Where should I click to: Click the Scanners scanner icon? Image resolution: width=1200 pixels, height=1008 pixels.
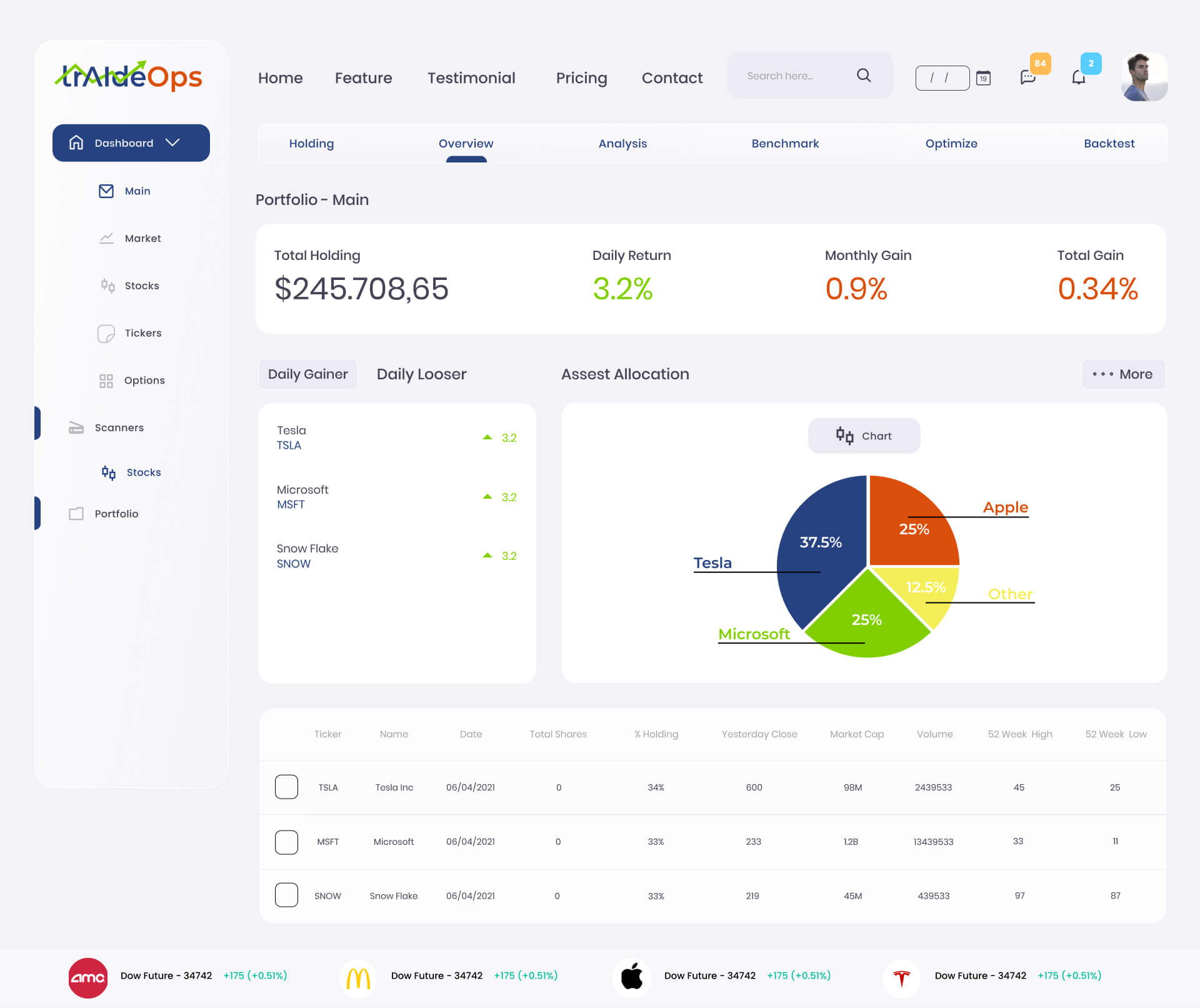76,427
